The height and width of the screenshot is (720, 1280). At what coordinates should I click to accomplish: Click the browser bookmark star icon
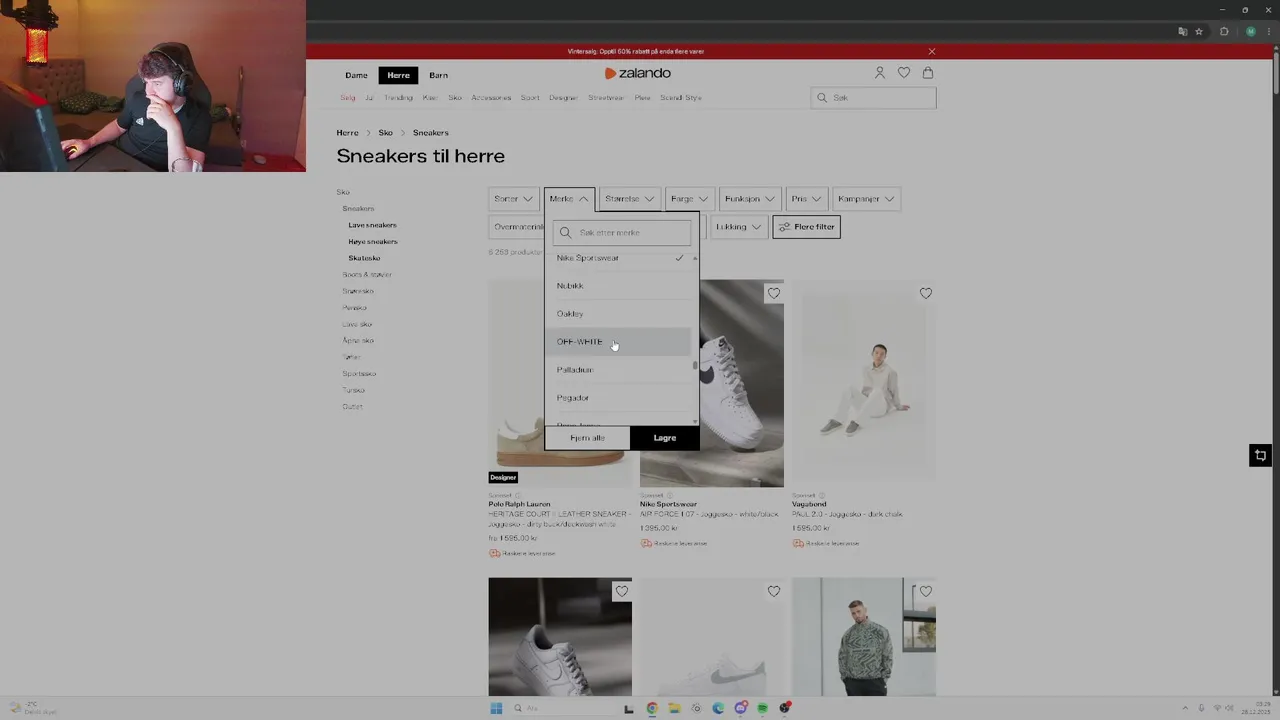tap(1199, 32)
